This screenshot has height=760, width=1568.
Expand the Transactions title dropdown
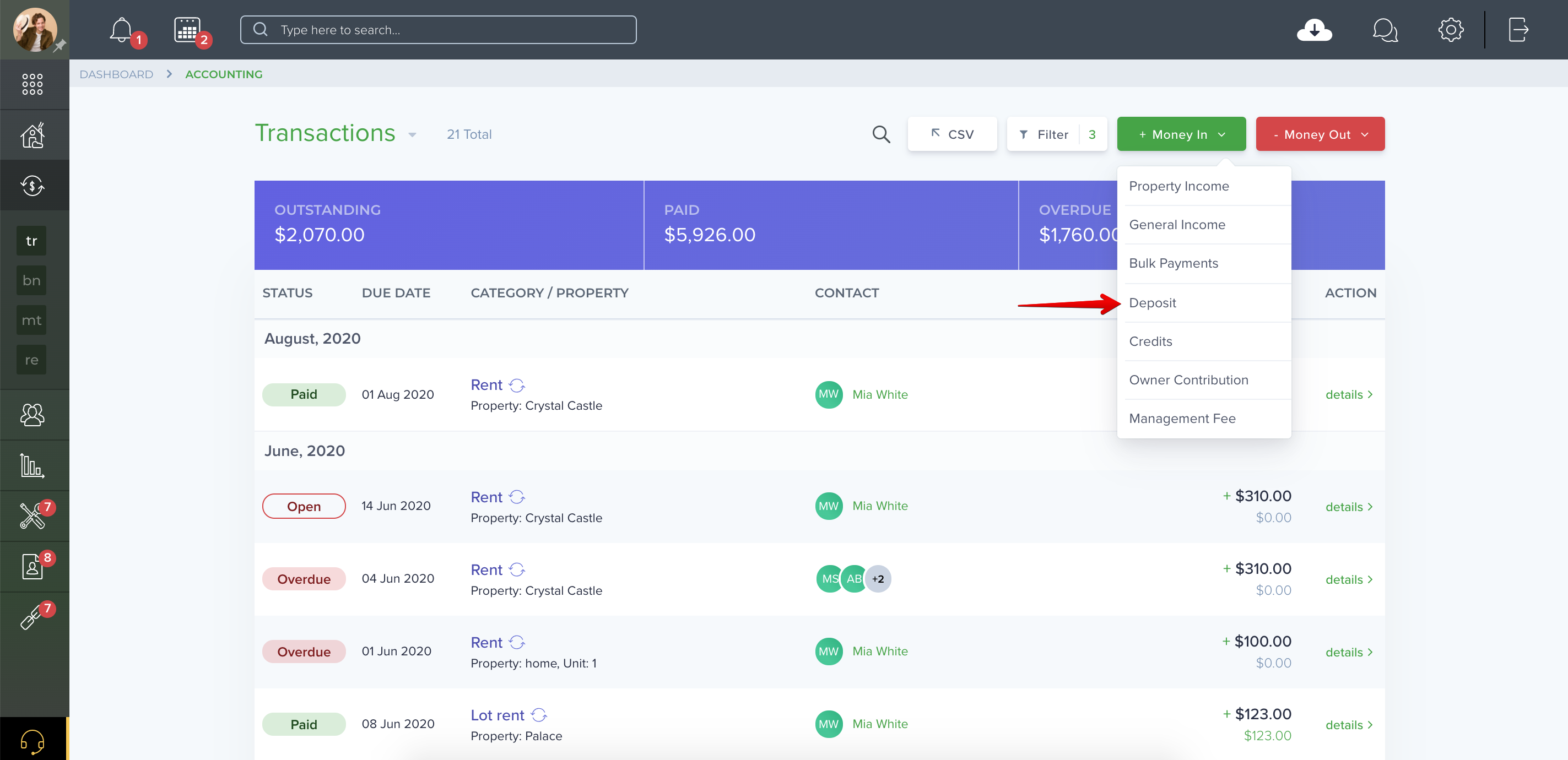point(412,135)
